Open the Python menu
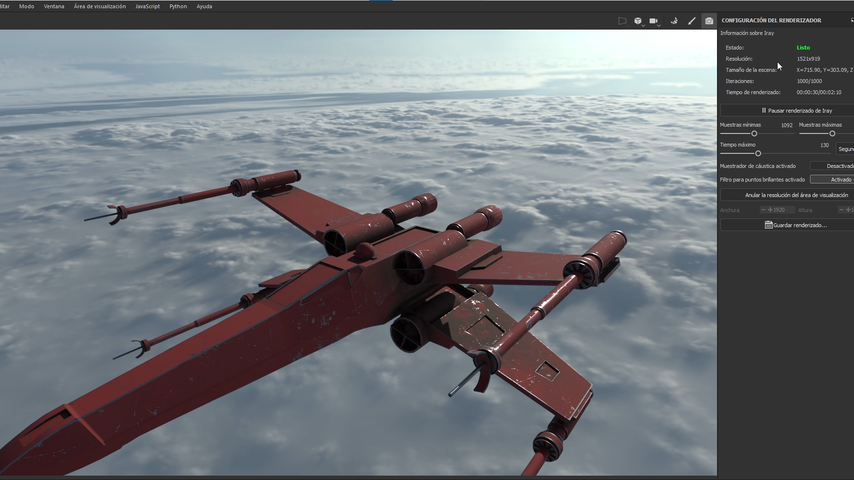This screenshot has height=480, width=854. 178,7
